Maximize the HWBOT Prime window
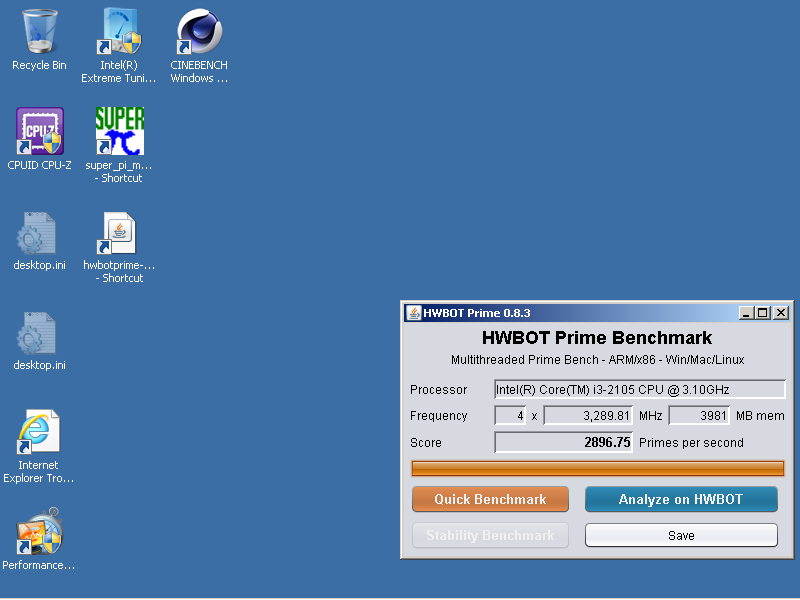This screenshot has width=800, height=600. click(x=763, y=313)
